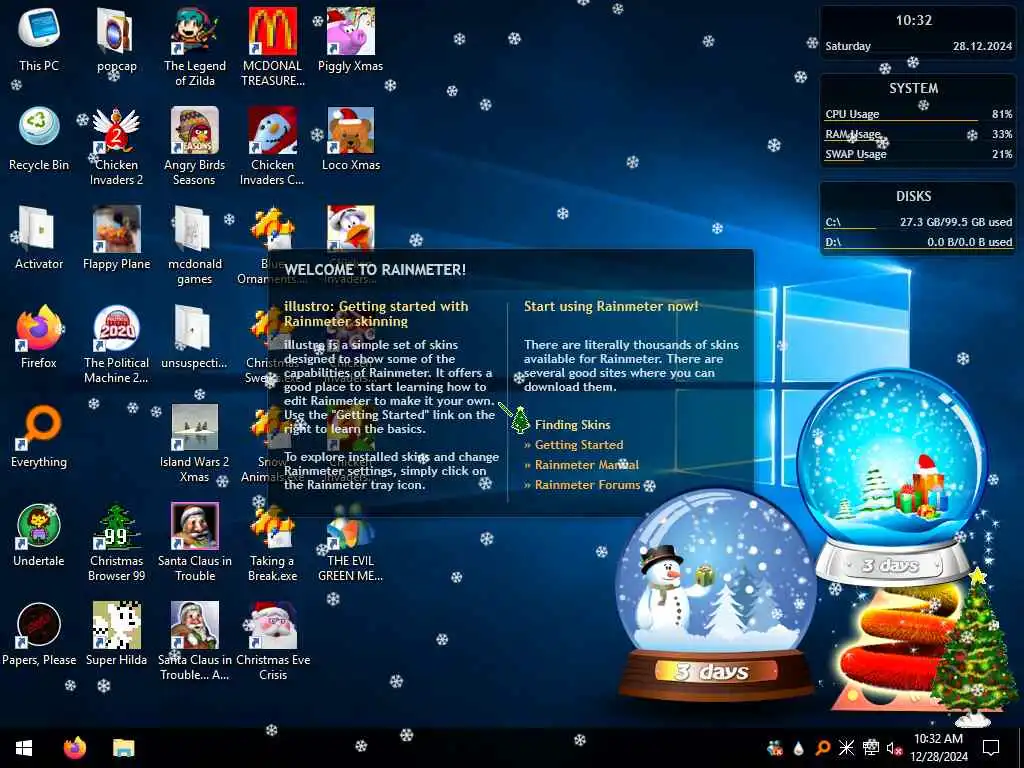Open the Getting Started link
The height and width of the screenshot is (768, 1024).
tap(579, 445)
